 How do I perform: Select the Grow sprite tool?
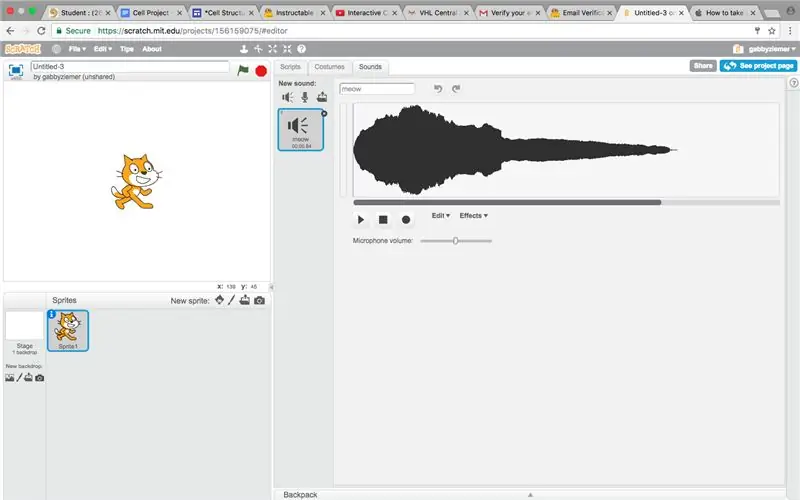click(272, 49)
